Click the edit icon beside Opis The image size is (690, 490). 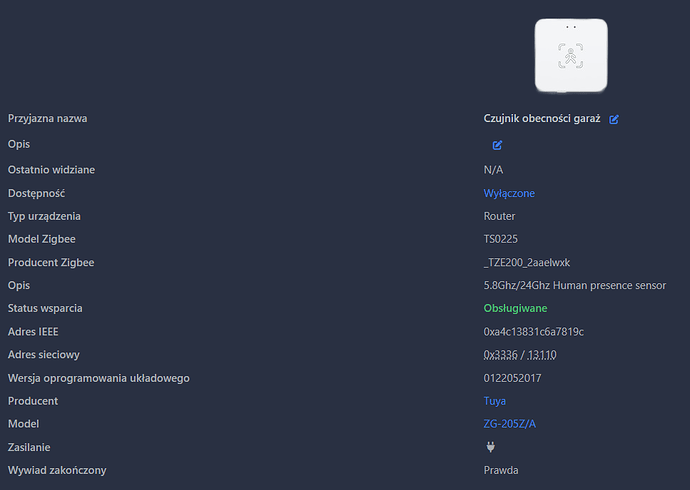(x=497, y=145)
